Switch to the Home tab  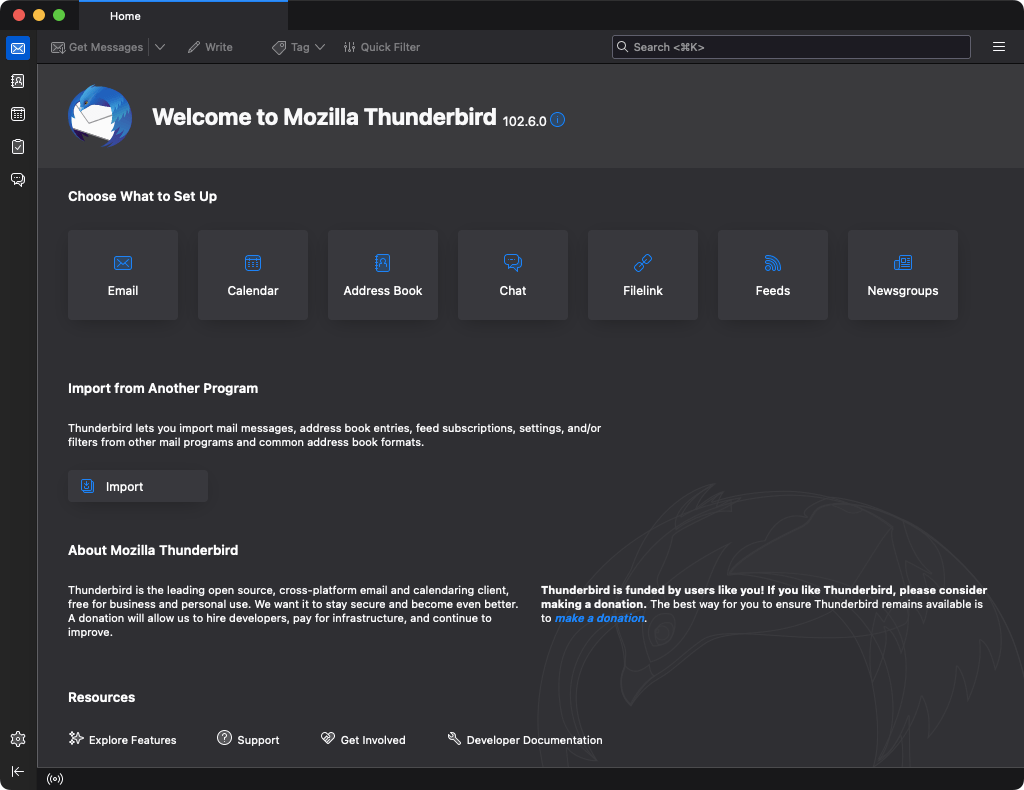tap(183, 16)
